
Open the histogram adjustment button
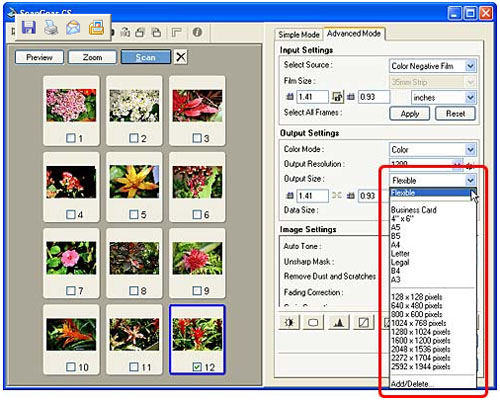(339, 322)
